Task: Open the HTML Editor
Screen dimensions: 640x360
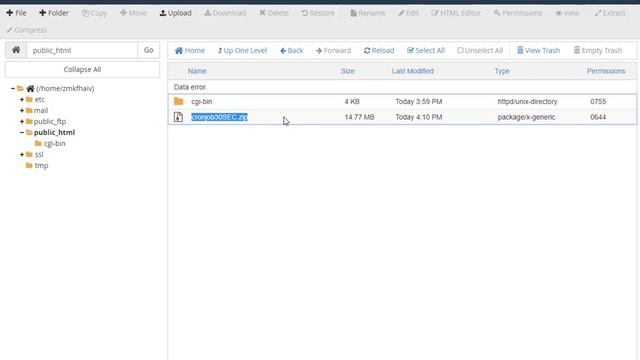Action: (456, 13)
